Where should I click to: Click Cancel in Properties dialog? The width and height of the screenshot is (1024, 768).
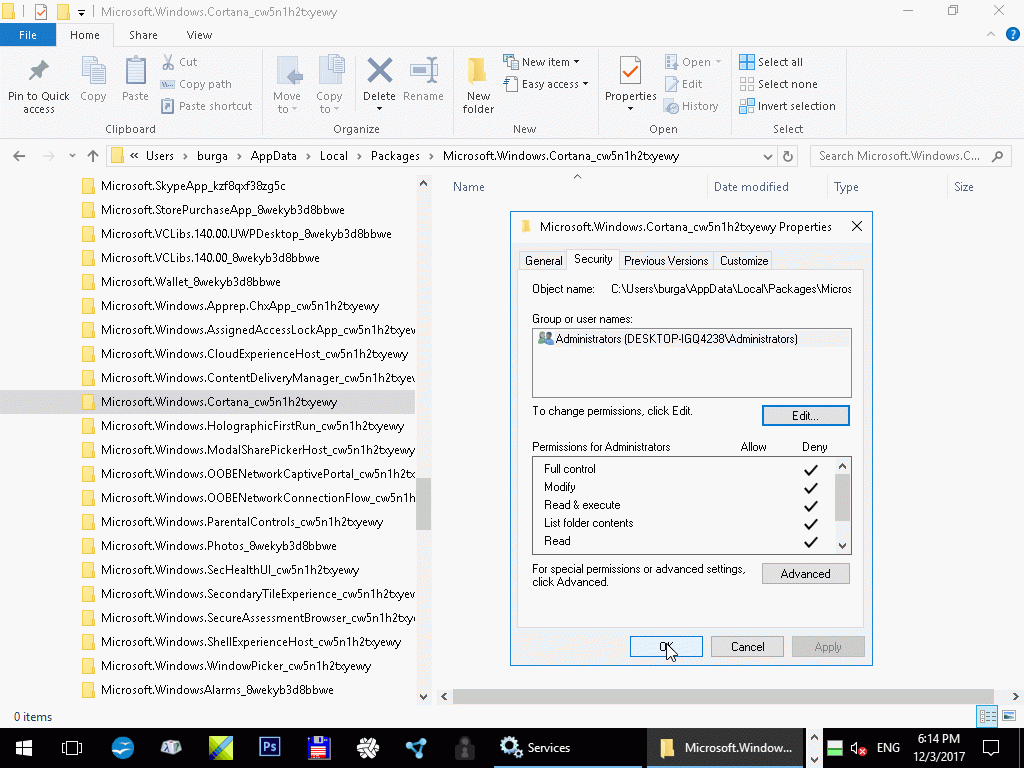tap(747, 647)
